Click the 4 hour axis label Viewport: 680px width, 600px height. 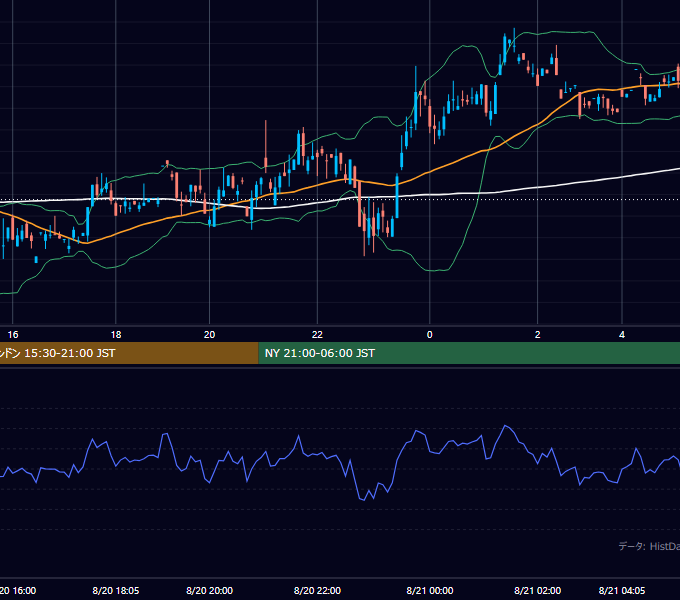click(622, 335)
